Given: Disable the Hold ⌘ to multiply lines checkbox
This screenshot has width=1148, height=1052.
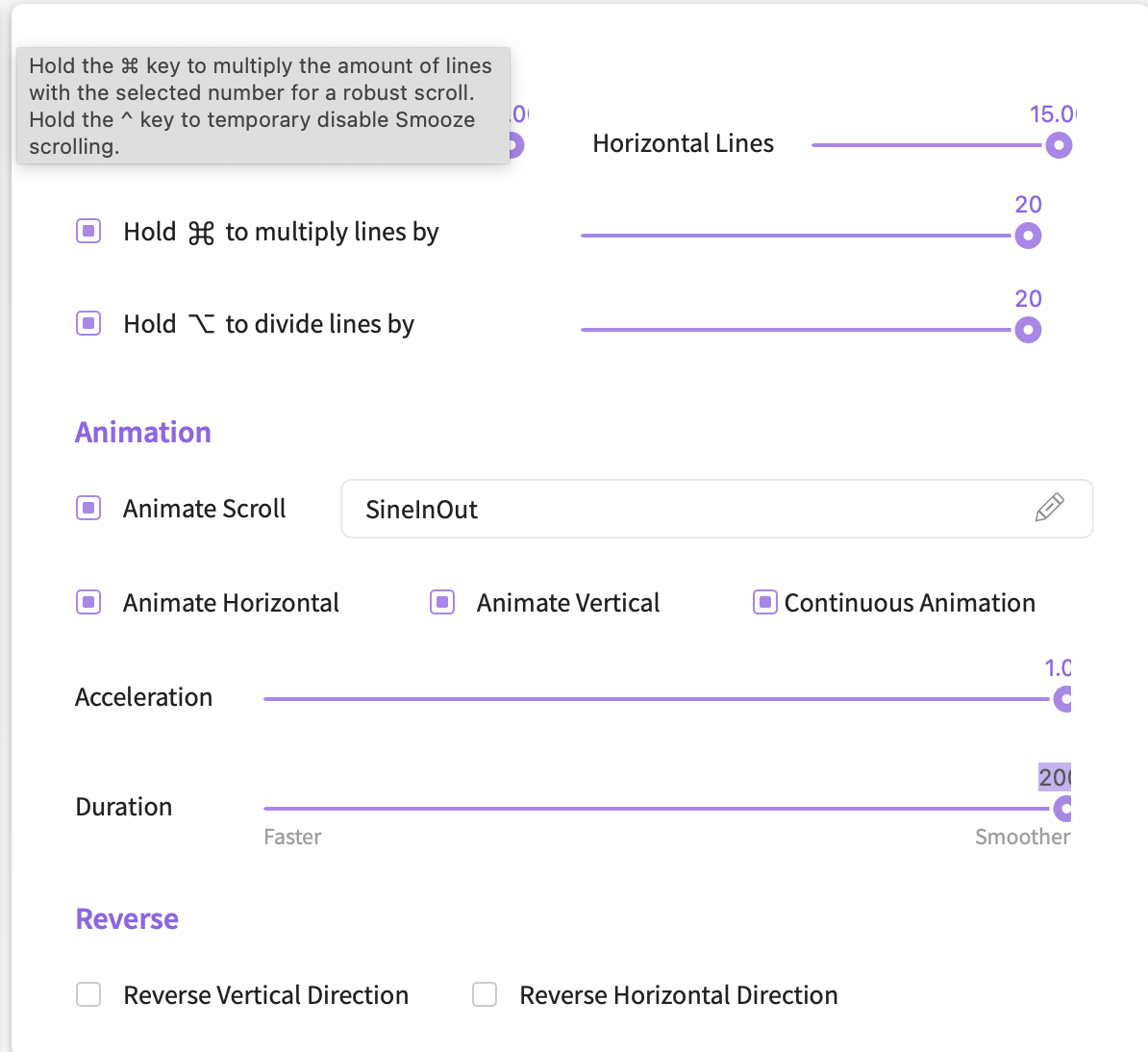Looking at the screenshot, I should (x=88, y=232).
